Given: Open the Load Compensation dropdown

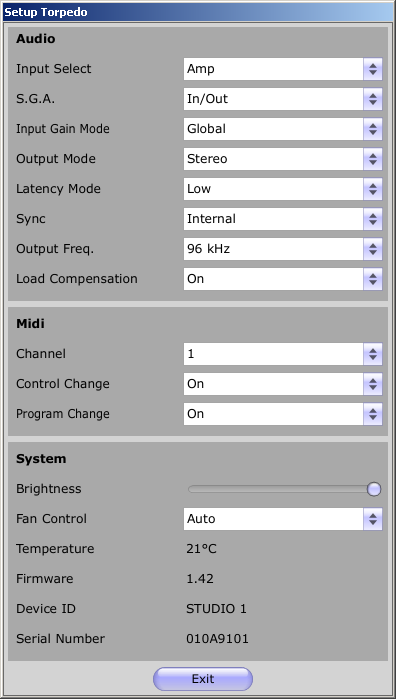Looking at the screenshot, I should pos(283,279).
